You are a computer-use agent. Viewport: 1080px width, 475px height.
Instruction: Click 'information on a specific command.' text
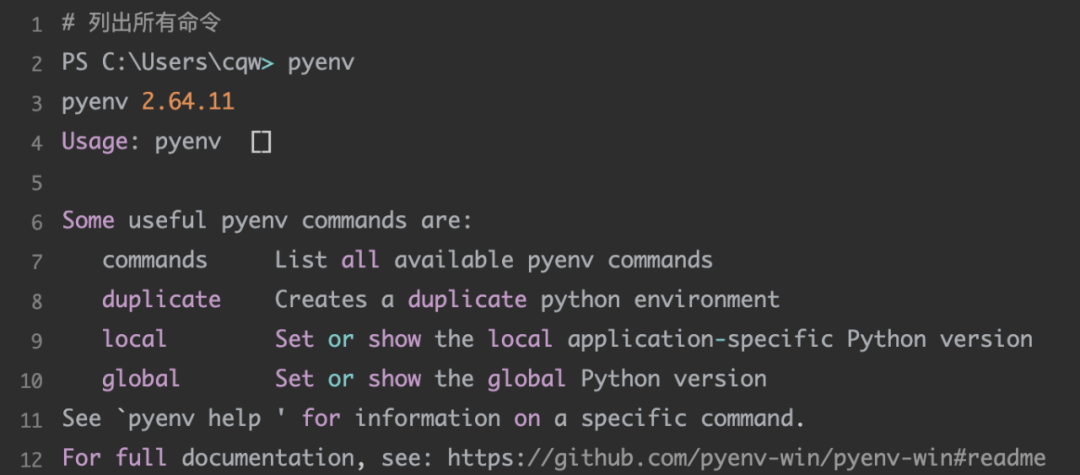pos(580,419)
